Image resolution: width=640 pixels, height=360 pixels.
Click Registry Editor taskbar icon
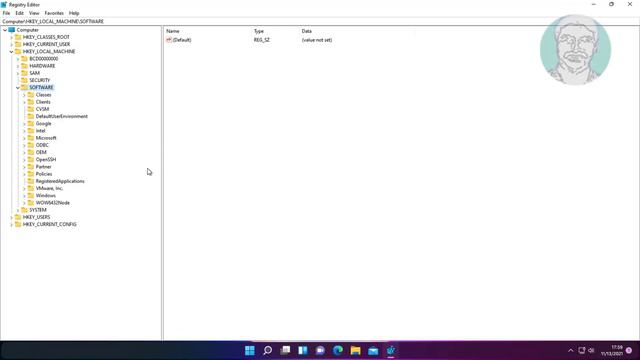(x=391, y=350)
